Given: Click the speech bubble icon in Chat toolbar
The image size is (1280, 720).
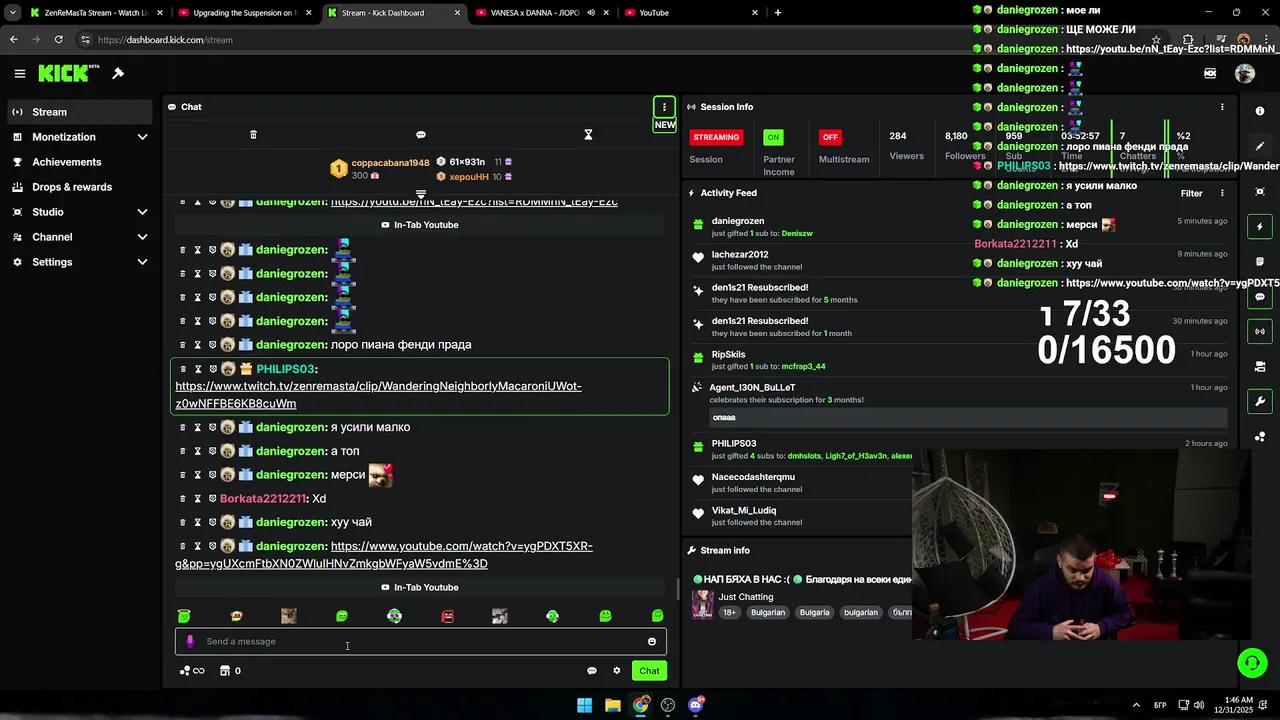Looking at the screenshot, I should pos(421,135).
